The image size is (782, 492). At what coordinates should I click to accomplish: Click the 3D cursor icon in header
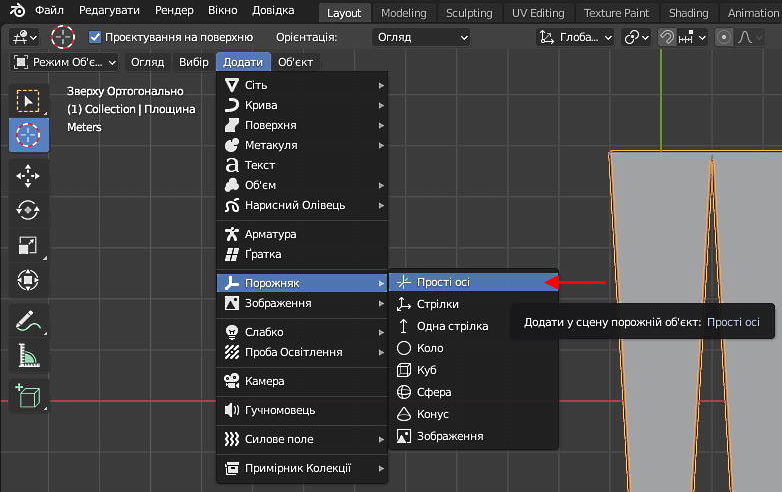[x=63, y=37]
